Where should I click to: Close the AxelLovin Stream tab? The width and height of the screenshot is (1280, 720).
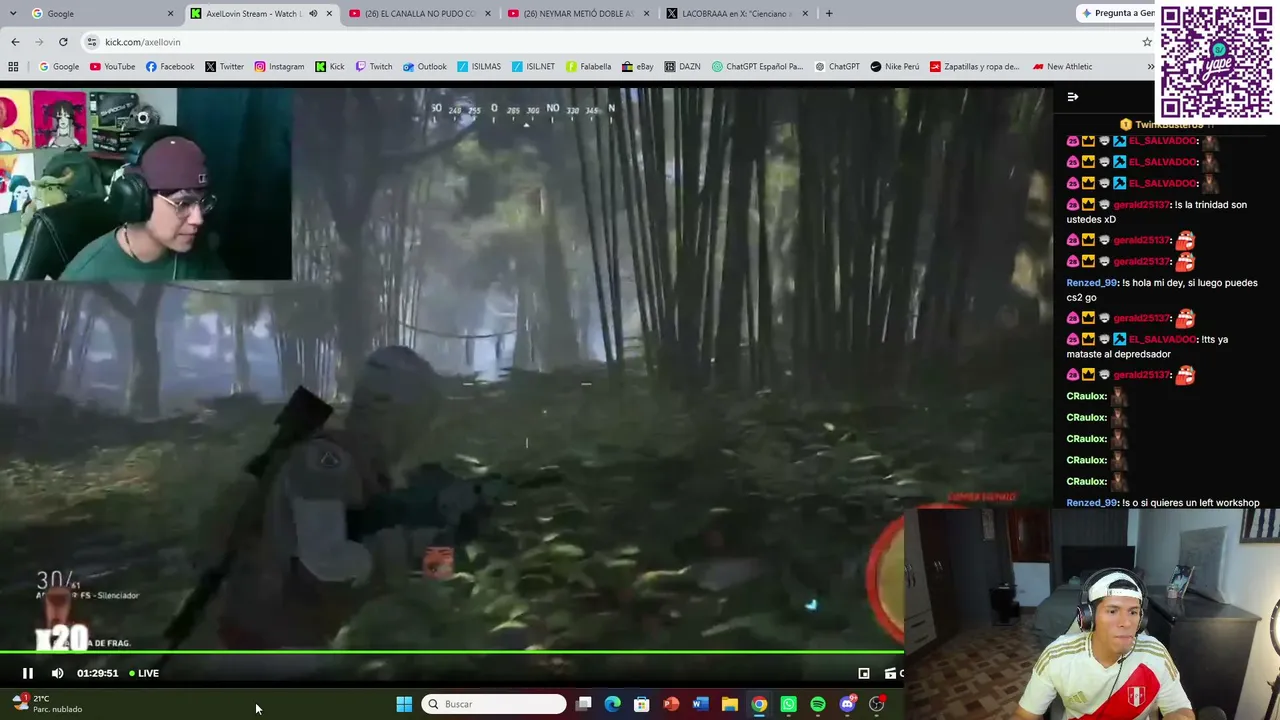click(329, 13)
